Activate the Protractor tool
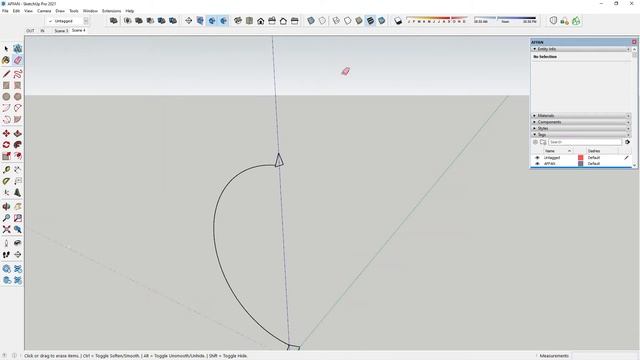640x360 pixels. click(x=6, y=181)
